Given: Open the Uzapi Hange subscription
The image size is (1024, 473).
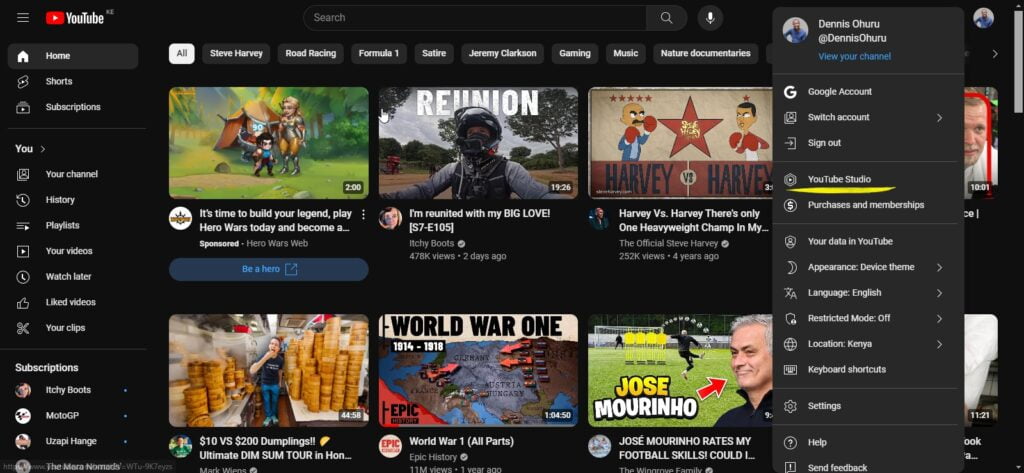Looking at the screenshot, I should [72, 442].
